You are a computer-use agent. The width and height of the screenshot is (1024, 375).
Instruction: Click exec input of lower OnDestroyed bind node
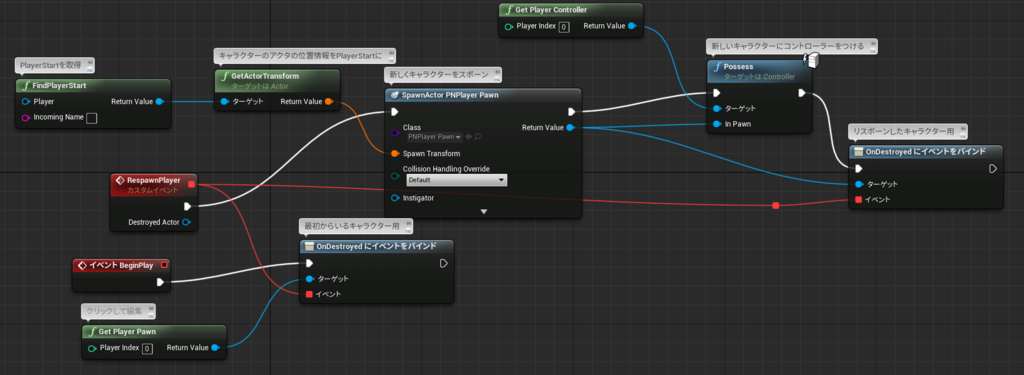click(x=310, y=263)
